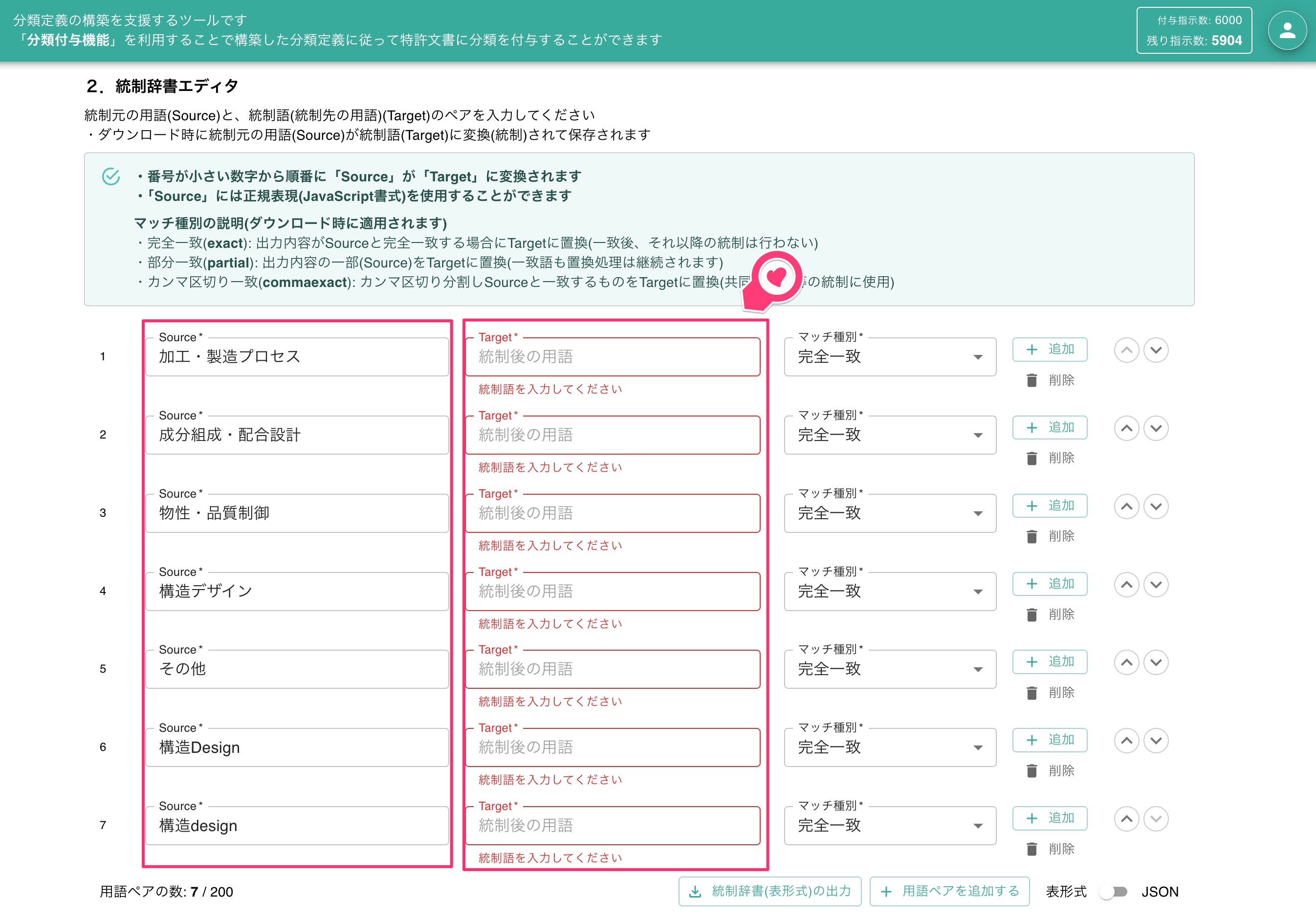Open マッチ種別 dropdown for row 2
The width and height of the screenshot is (1316, 921).
[x=890, y=435]
